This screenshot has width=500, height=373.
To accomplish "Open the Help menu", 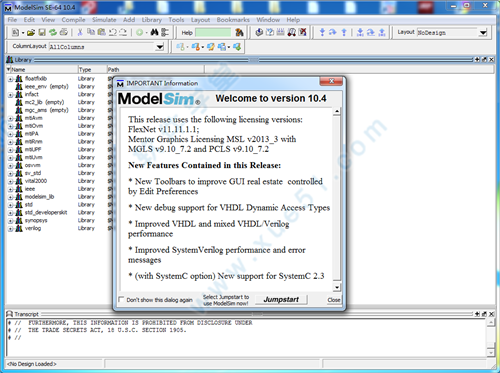I will [293, 20].
